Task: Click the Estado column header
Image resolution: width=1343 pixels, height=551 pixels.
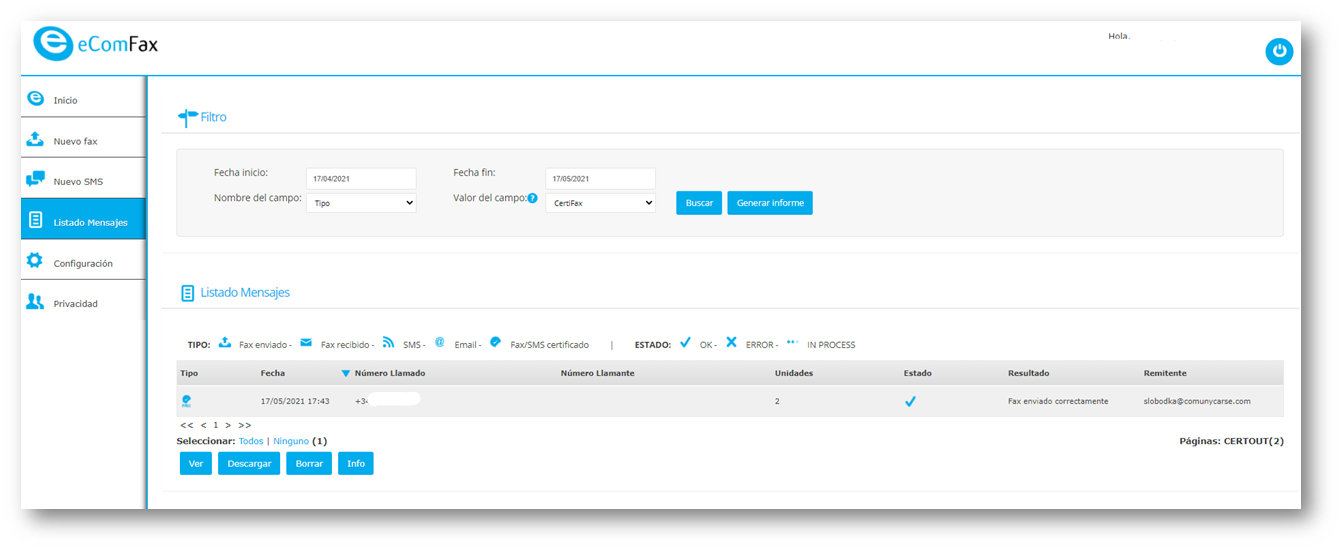Action: coord(917,373)
